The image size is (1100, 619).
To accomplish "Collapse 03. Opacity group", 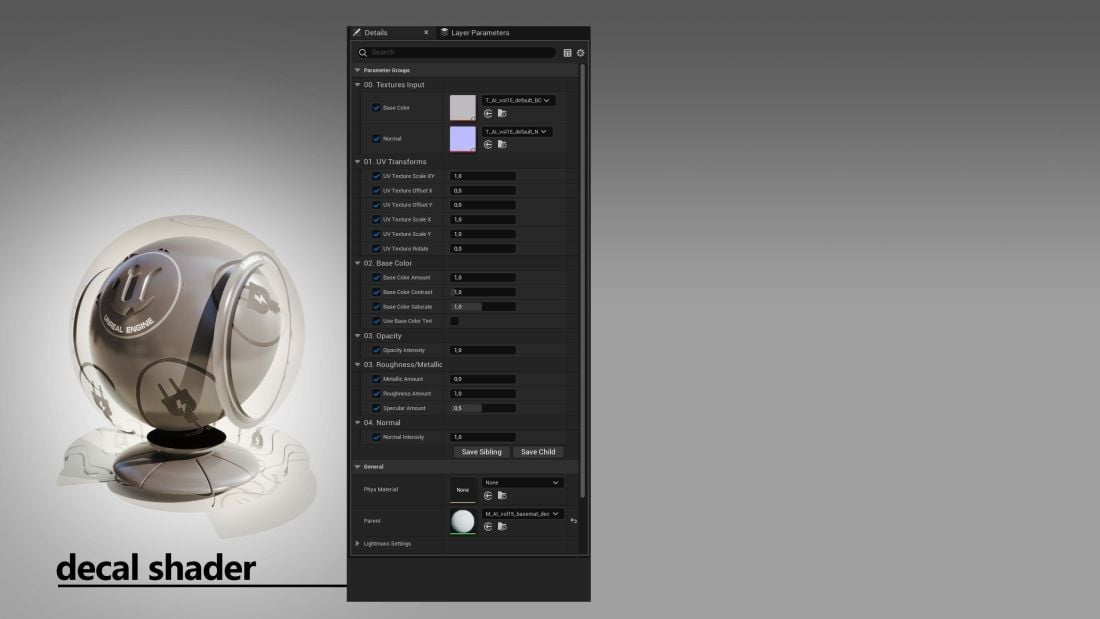I will point(358,335).
